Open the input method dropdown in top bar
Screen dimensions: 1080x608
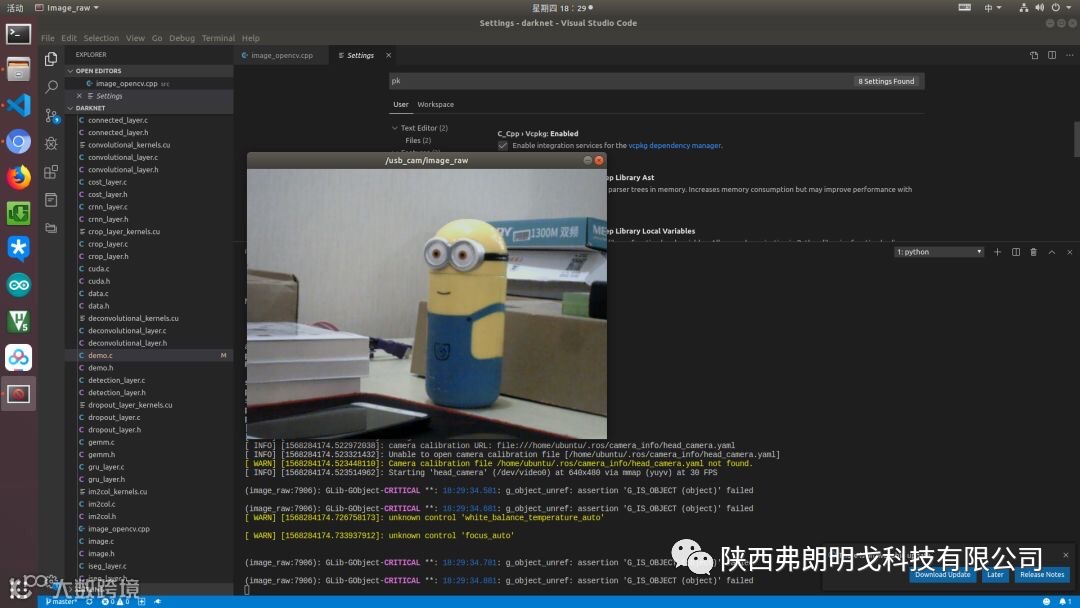click(993, 8)
